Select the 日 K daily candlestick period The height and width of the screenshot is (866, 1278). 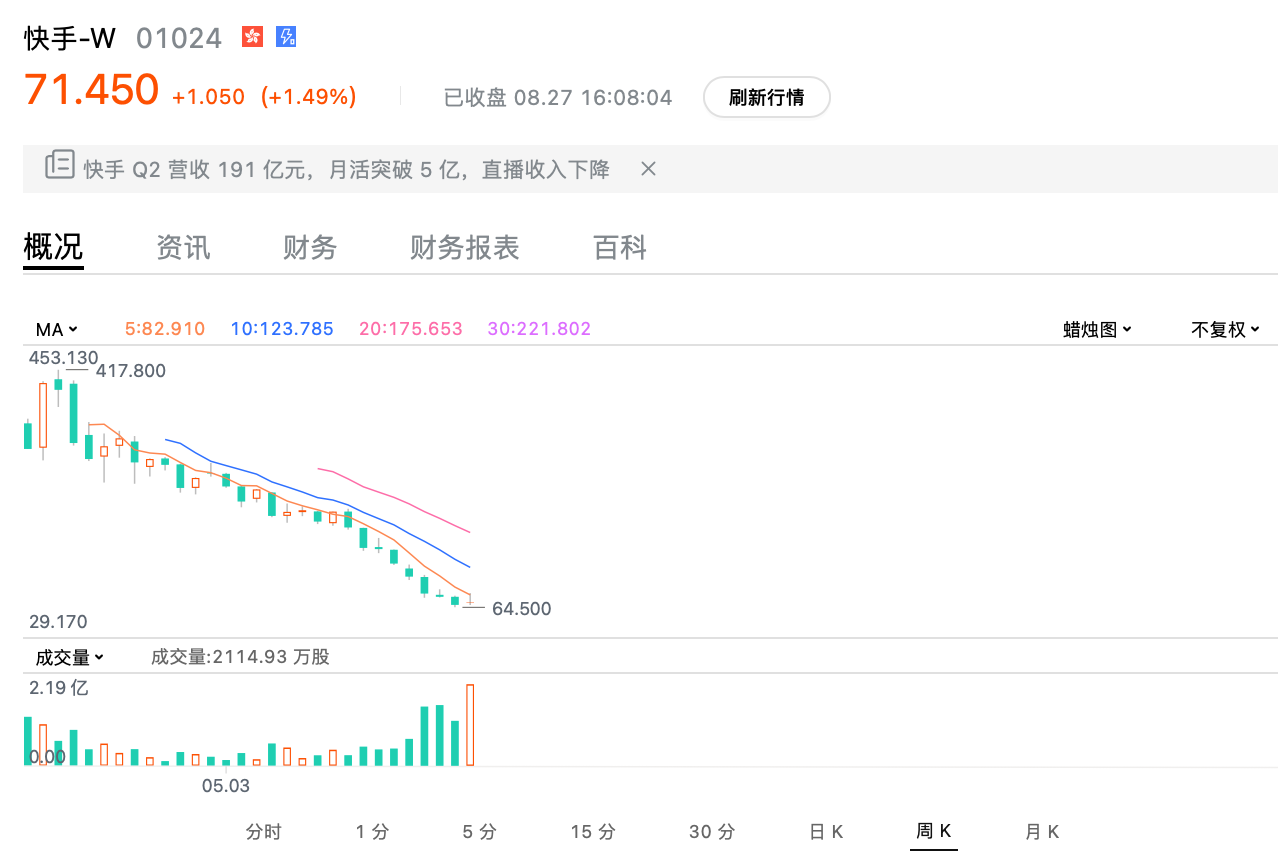click(x=826, y=831)
